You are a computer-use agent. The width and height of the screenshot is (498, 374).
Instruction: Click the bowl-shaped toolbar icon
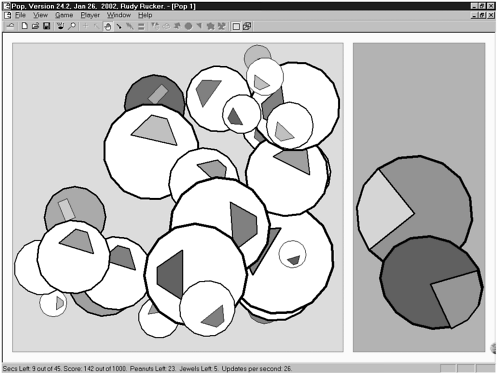click(60, 26)
